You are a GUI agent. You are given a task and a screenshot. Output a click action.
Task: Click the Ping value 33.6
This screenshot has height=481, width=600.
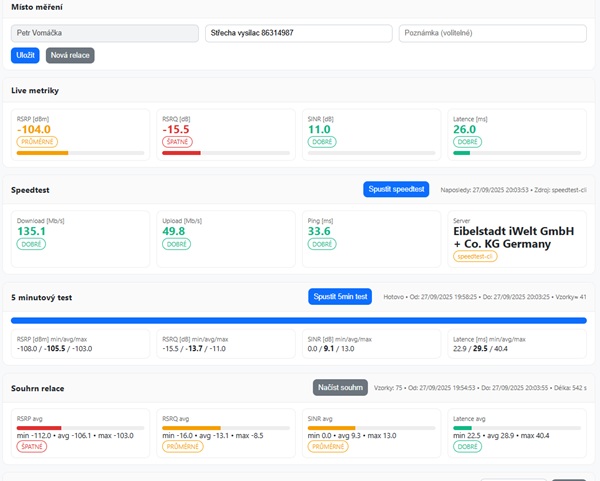(x=321, y=231)
